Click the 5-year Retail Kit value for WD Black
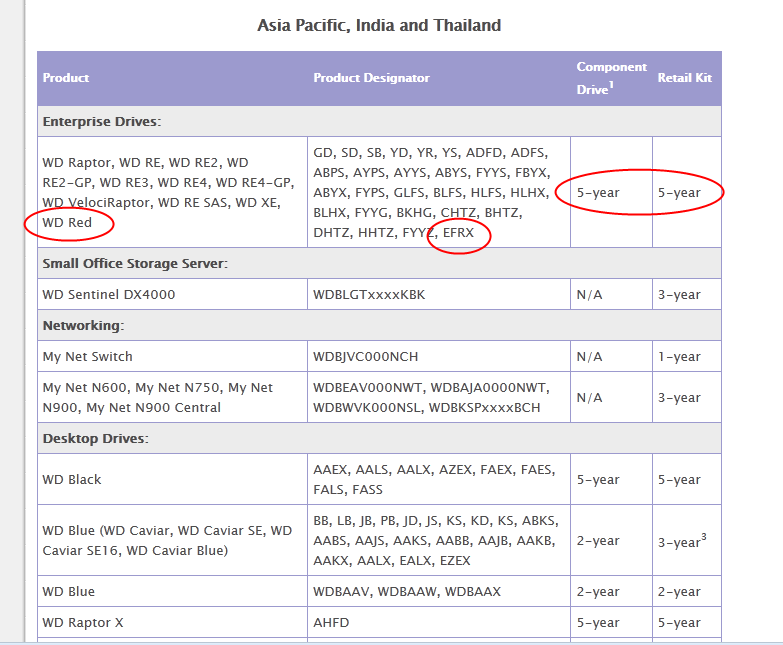Screen dimensions: 783x645 pos(679,479)
